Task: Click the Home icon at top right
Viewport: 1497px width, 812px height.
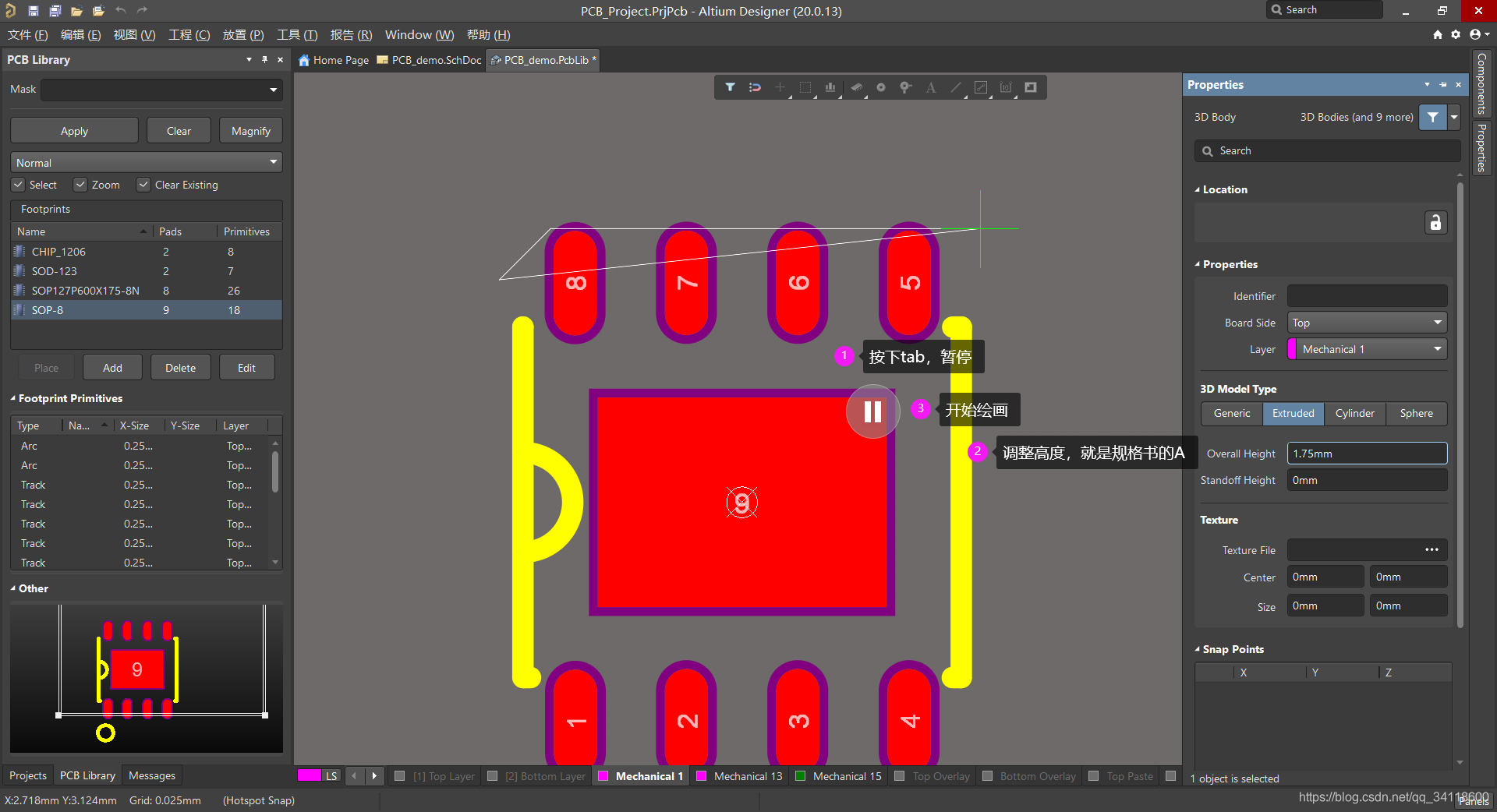Action: coord(1438,34)
